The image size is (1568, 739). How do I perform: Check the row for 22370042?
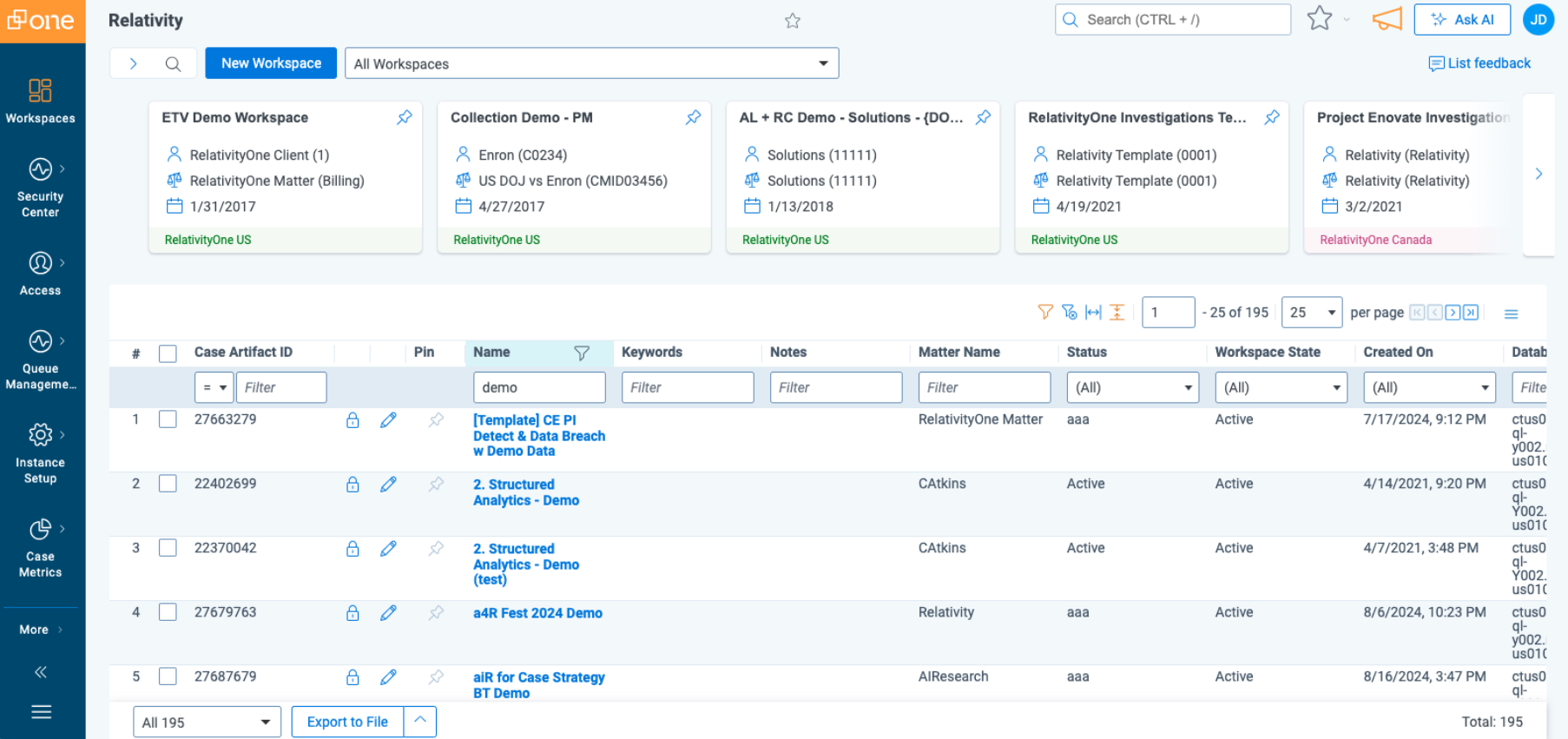[168, 548]
